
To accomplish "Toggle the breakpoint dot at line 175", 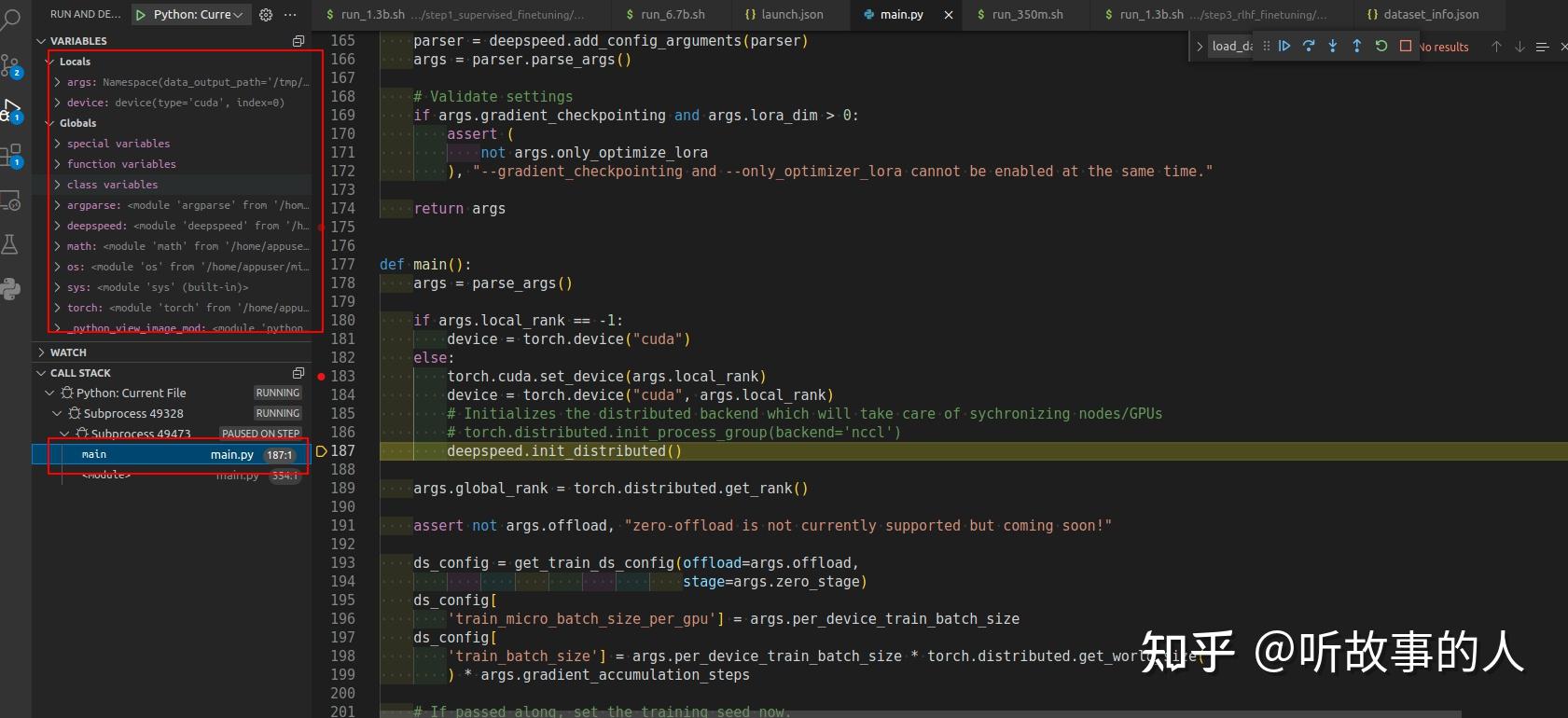I will pos(322,228).
